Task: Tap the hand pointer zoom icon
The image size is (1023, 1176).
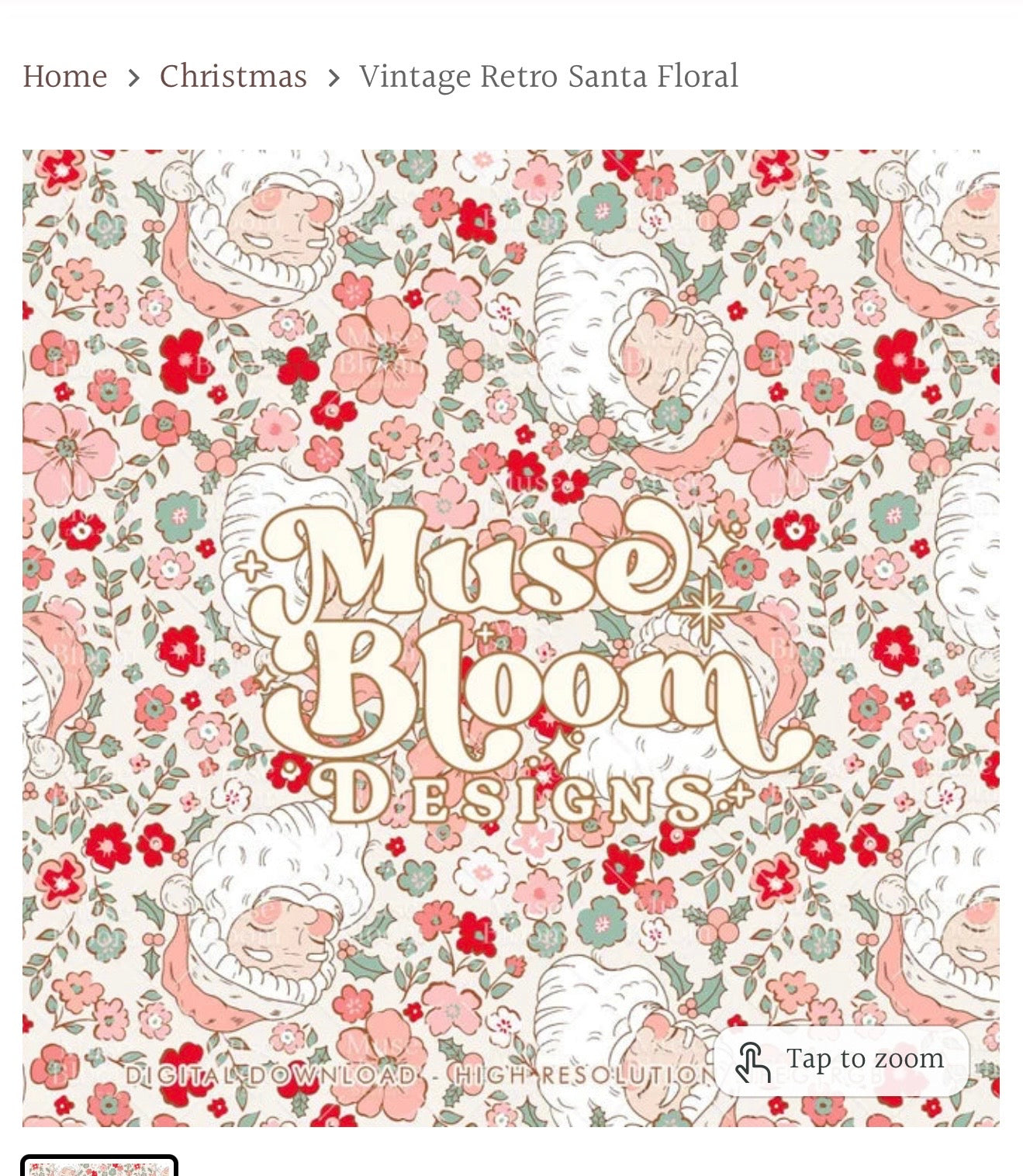Action: pos(752,1061)
